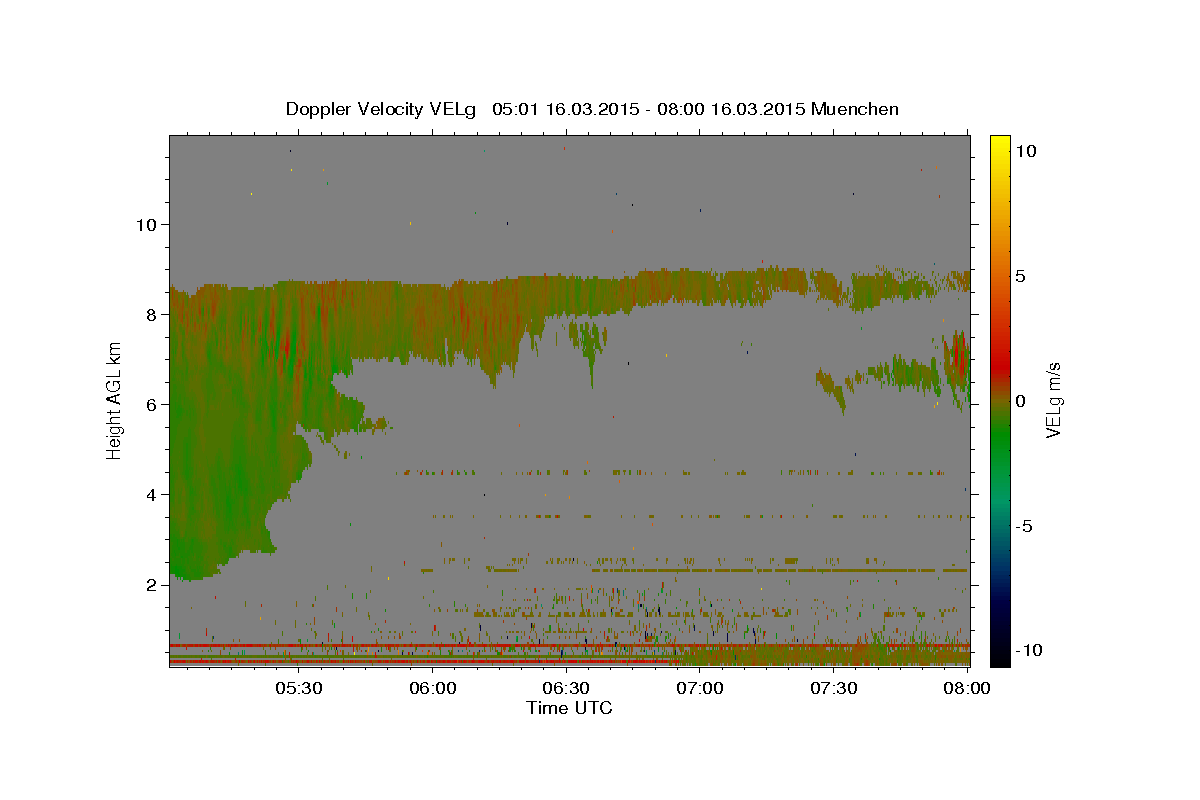Viewport: 1200px width, 800px height.
Task: Click the 'Muenchen' station name in title
Action: [x=856, y=109]
